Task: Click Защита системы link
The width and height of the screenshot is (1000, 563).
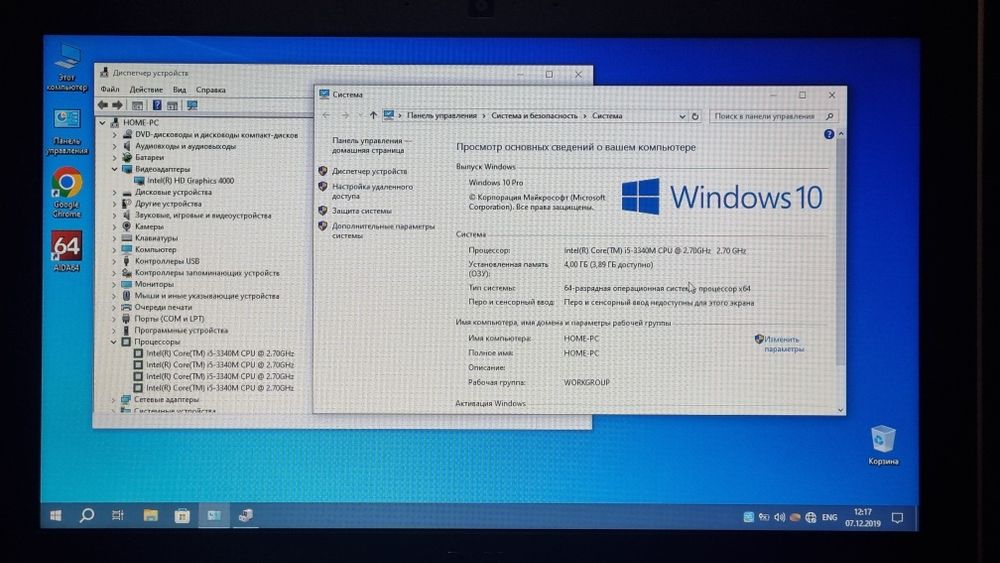Action: (362, 210)
